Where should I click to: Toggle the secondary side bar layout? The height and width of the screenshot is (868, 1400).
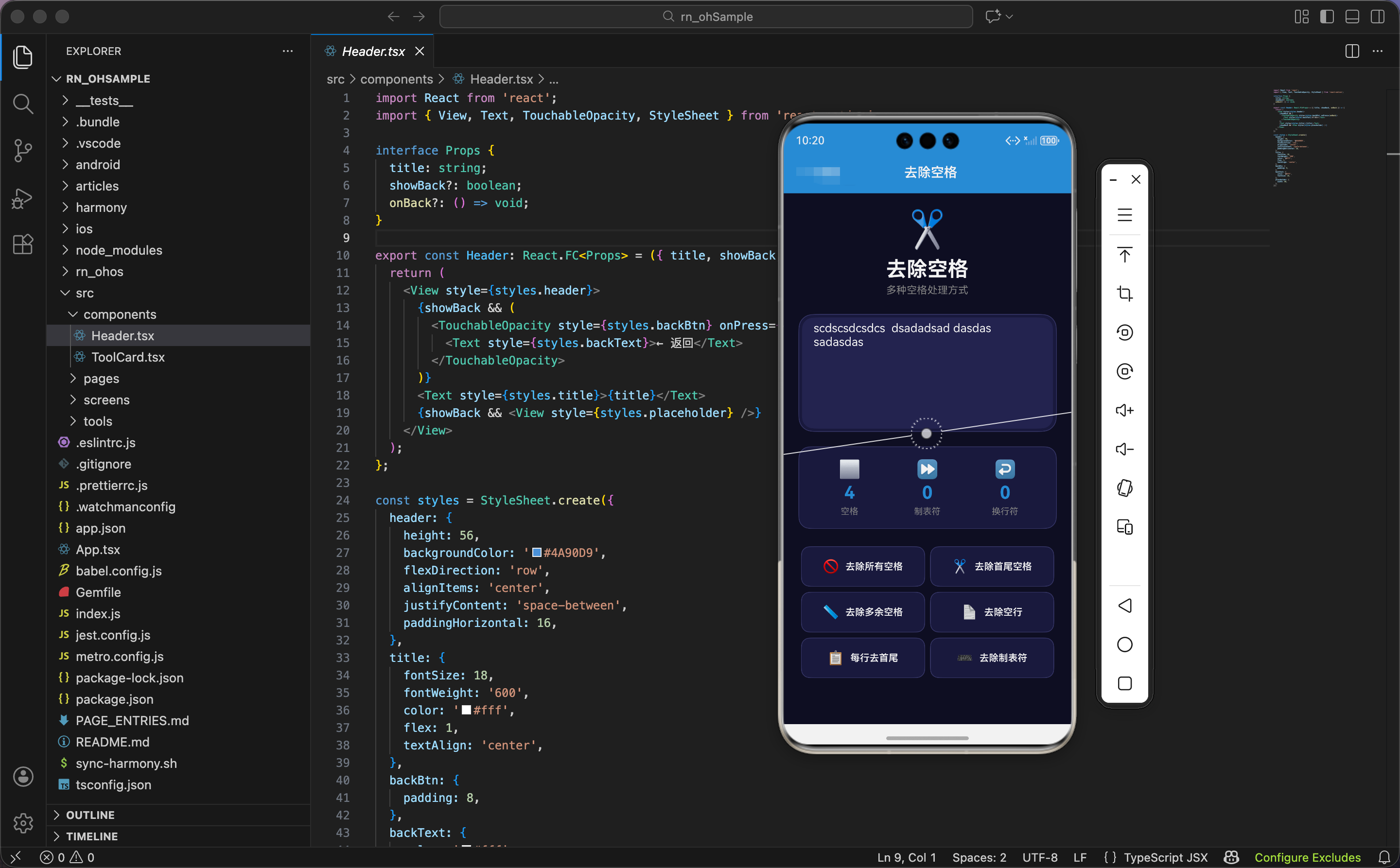(1377, 17)
